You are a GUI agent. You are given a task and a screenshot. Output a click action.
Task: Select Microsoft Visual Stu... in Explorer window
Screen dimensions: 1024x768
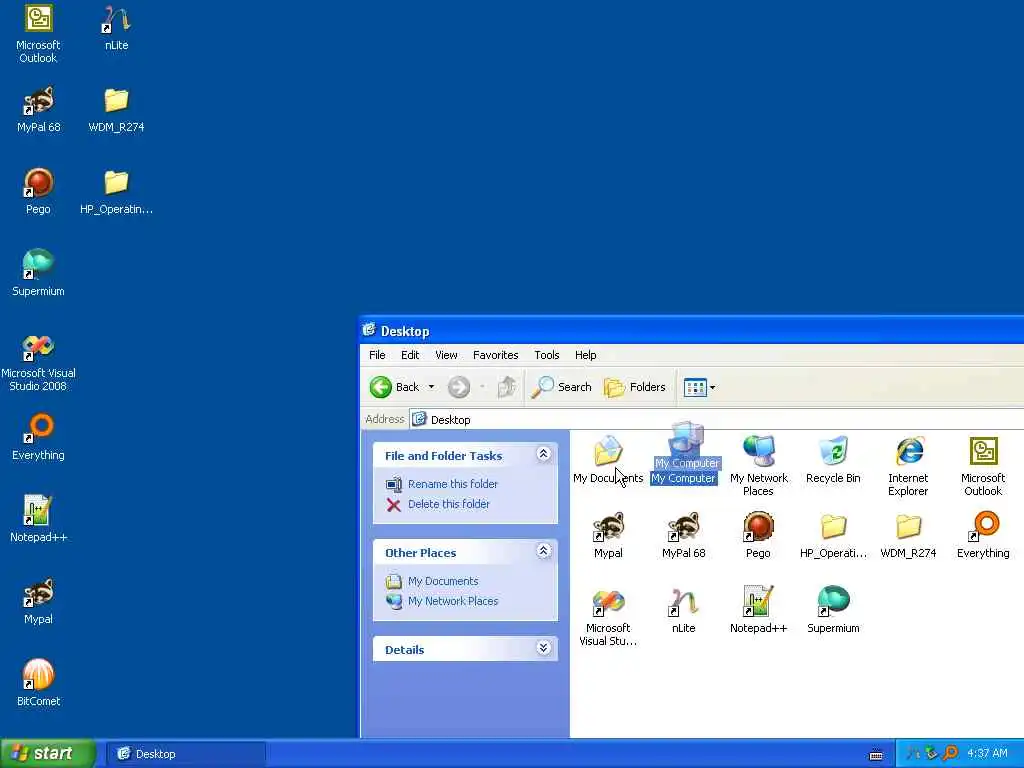[x=608, y=616]
